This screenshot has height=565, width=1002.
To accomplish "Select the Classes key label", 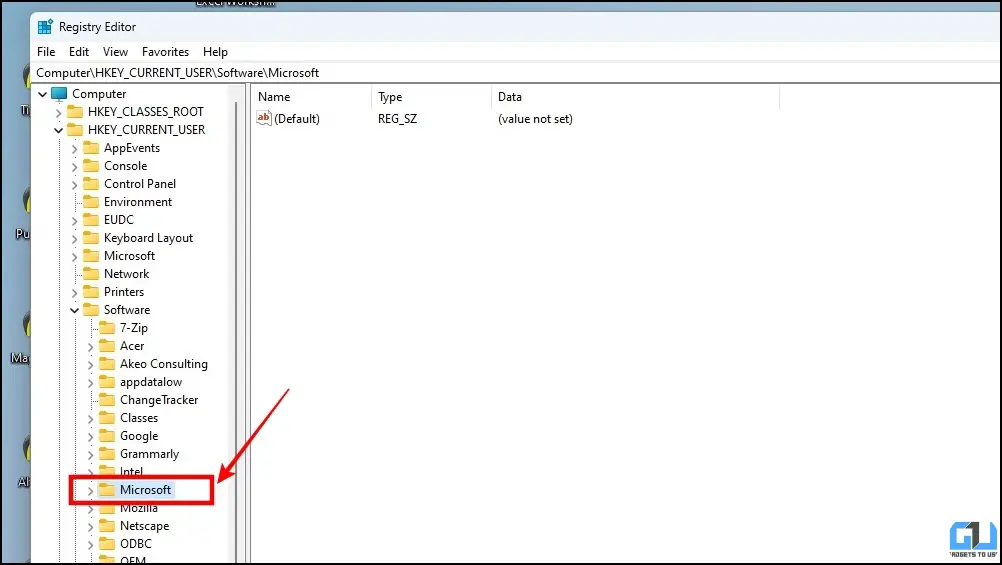I will (x=139, y=418).
